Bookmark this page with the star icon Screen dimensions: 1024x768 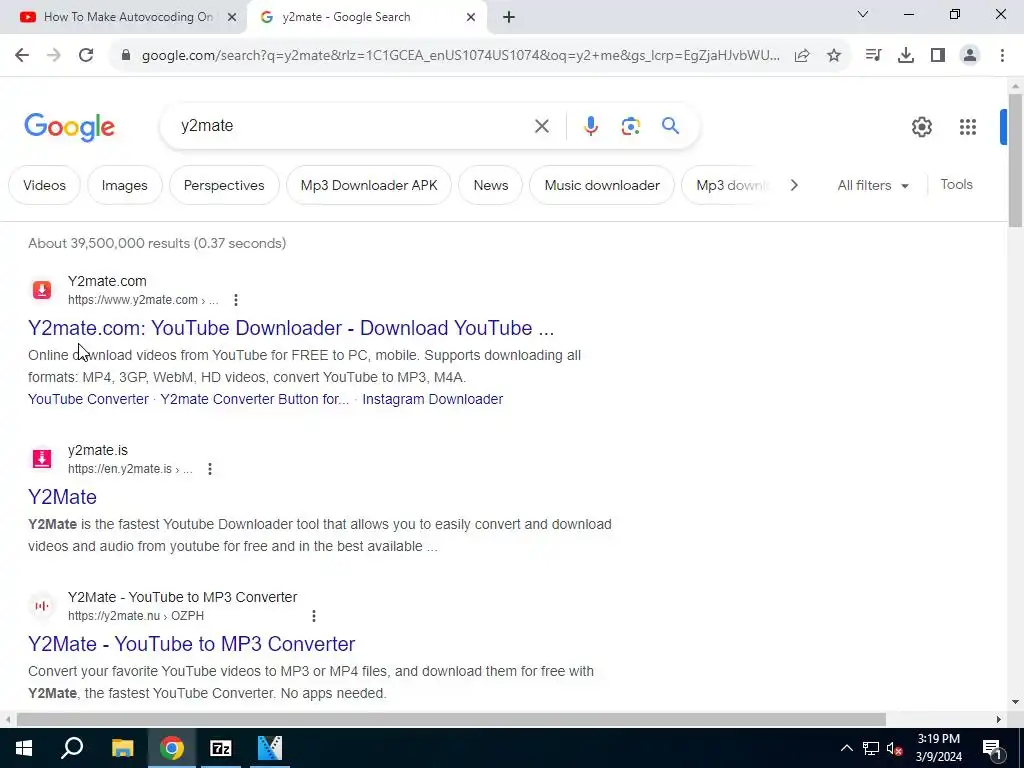[834, 56]
